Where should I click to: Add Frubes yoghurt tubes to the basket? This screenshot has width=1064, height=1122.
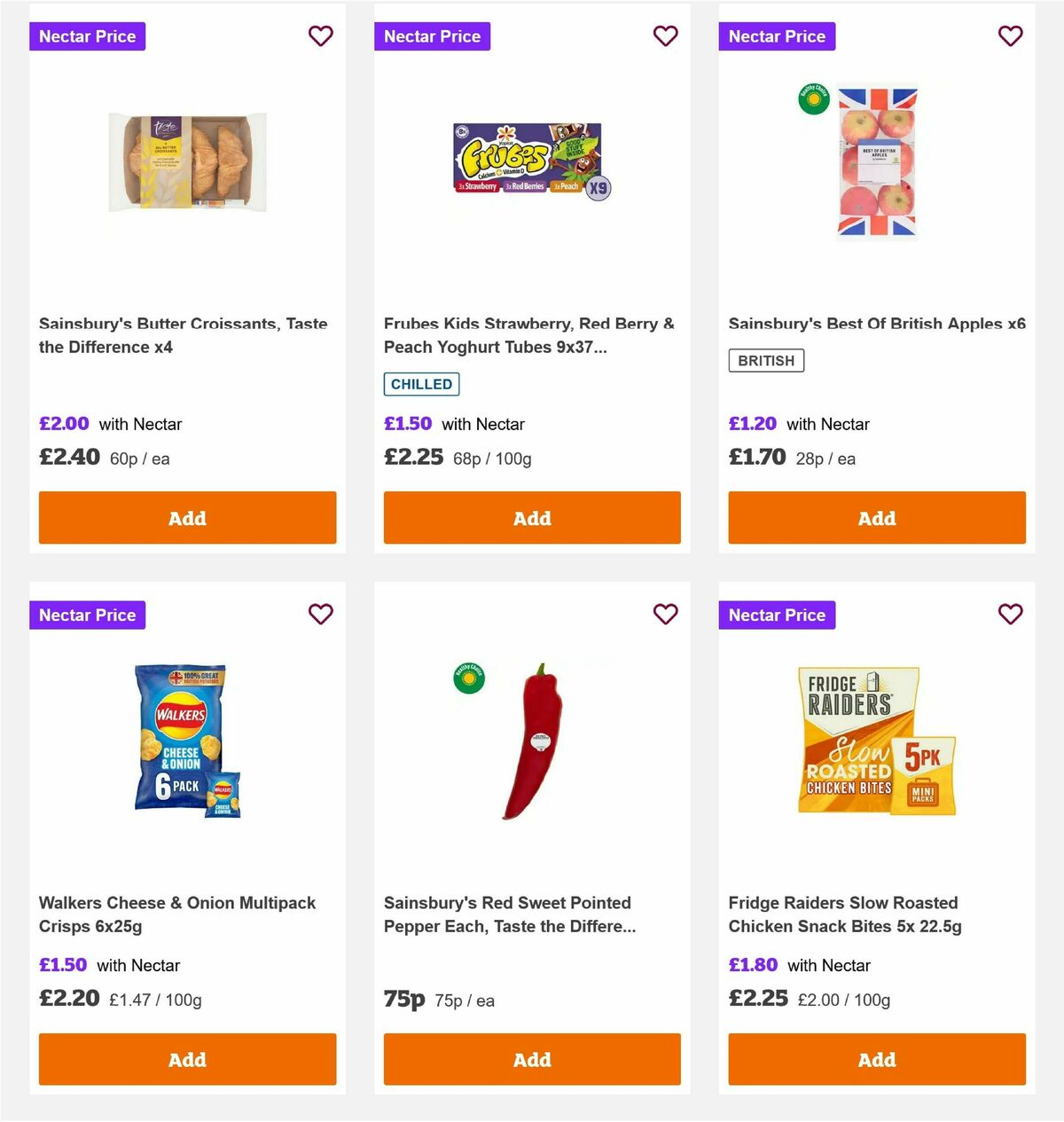click(x=532, y=517)
